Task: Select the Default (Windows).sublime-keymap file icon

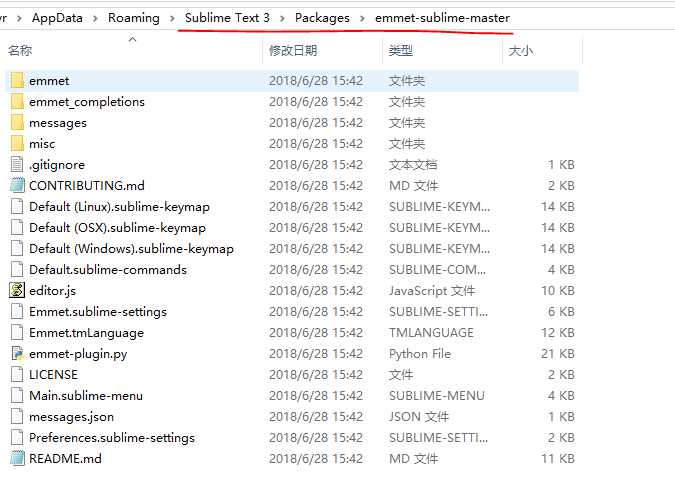Action: tap(17, 248)
